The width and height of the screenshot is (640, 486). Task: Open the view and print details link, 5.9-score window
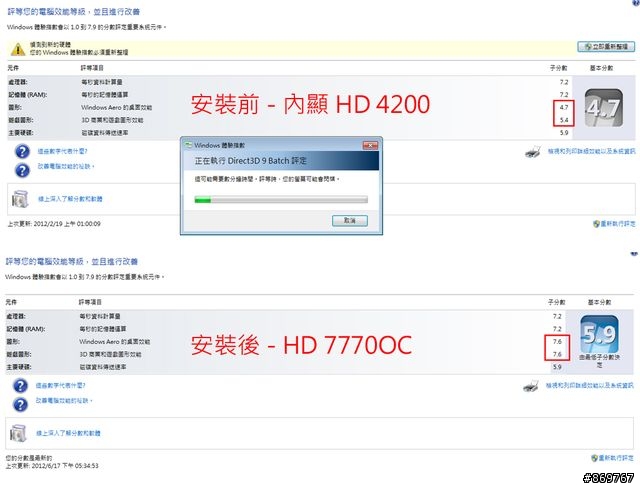tap(589, 386)
